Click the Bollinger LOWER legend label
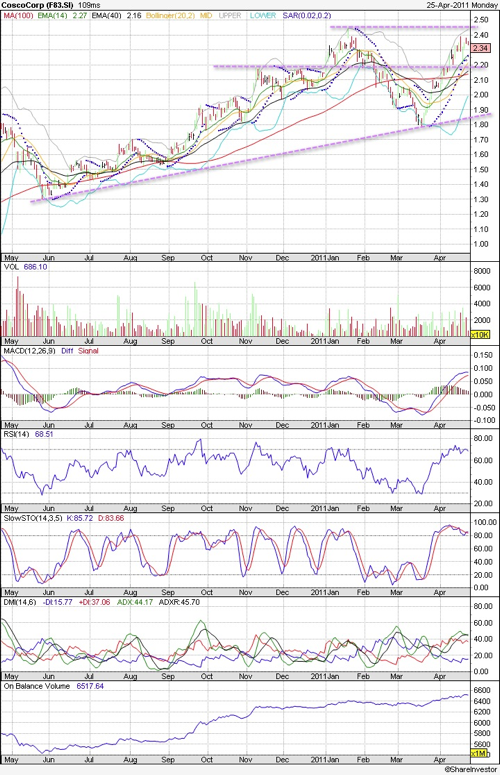 263,16
